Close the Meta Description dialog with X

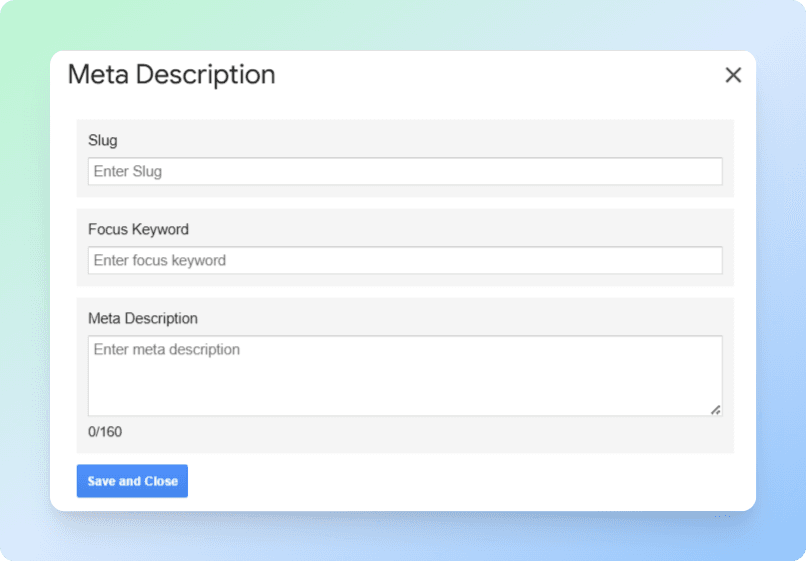[733, 75]
